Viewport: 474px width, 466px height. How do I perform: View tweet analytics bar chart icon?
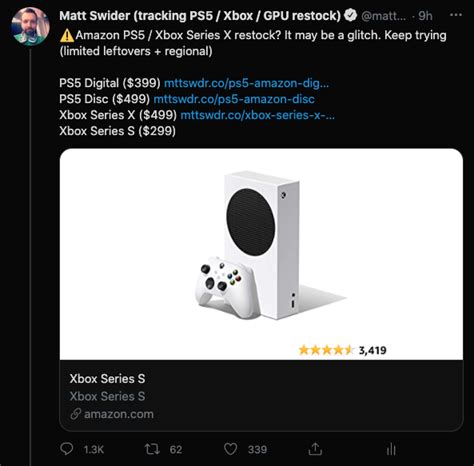(391, 449)
